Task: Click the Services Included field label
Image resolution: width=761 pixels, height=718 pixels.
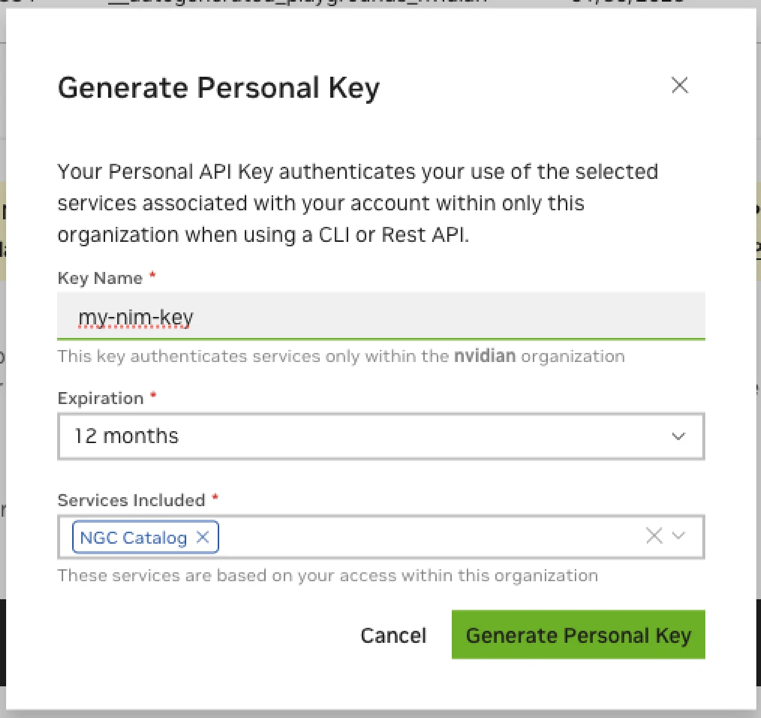Action: [x=131, y=500]
